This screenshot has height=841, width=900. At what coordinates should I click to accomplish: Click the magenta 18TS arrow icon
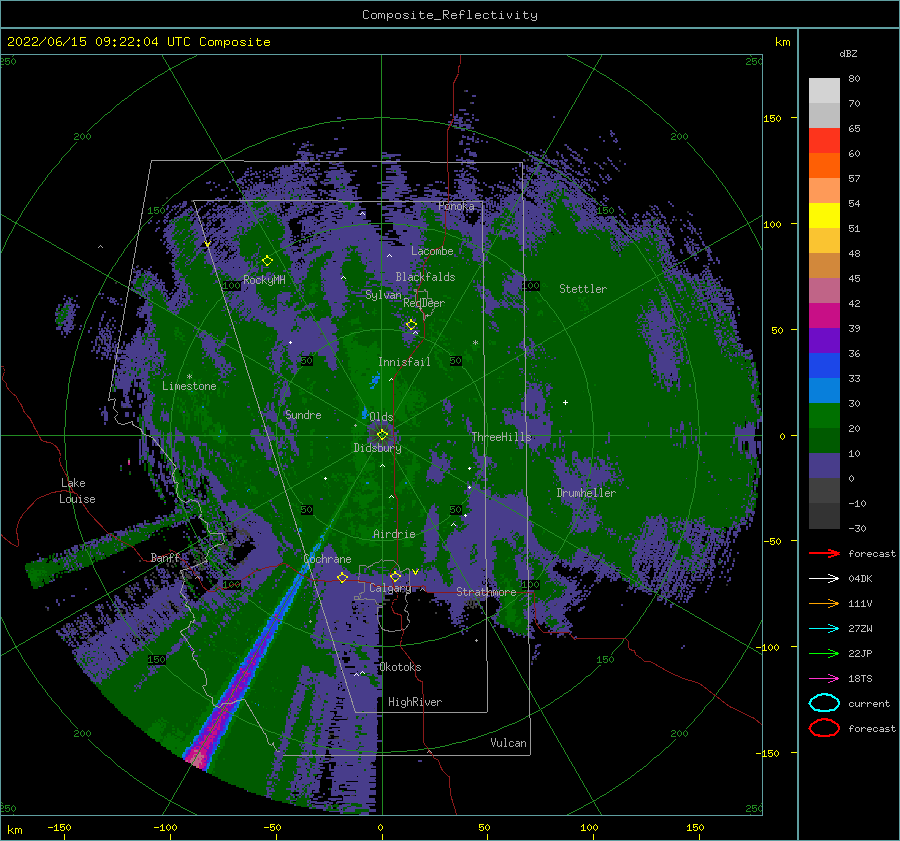[x=824, y=679]
